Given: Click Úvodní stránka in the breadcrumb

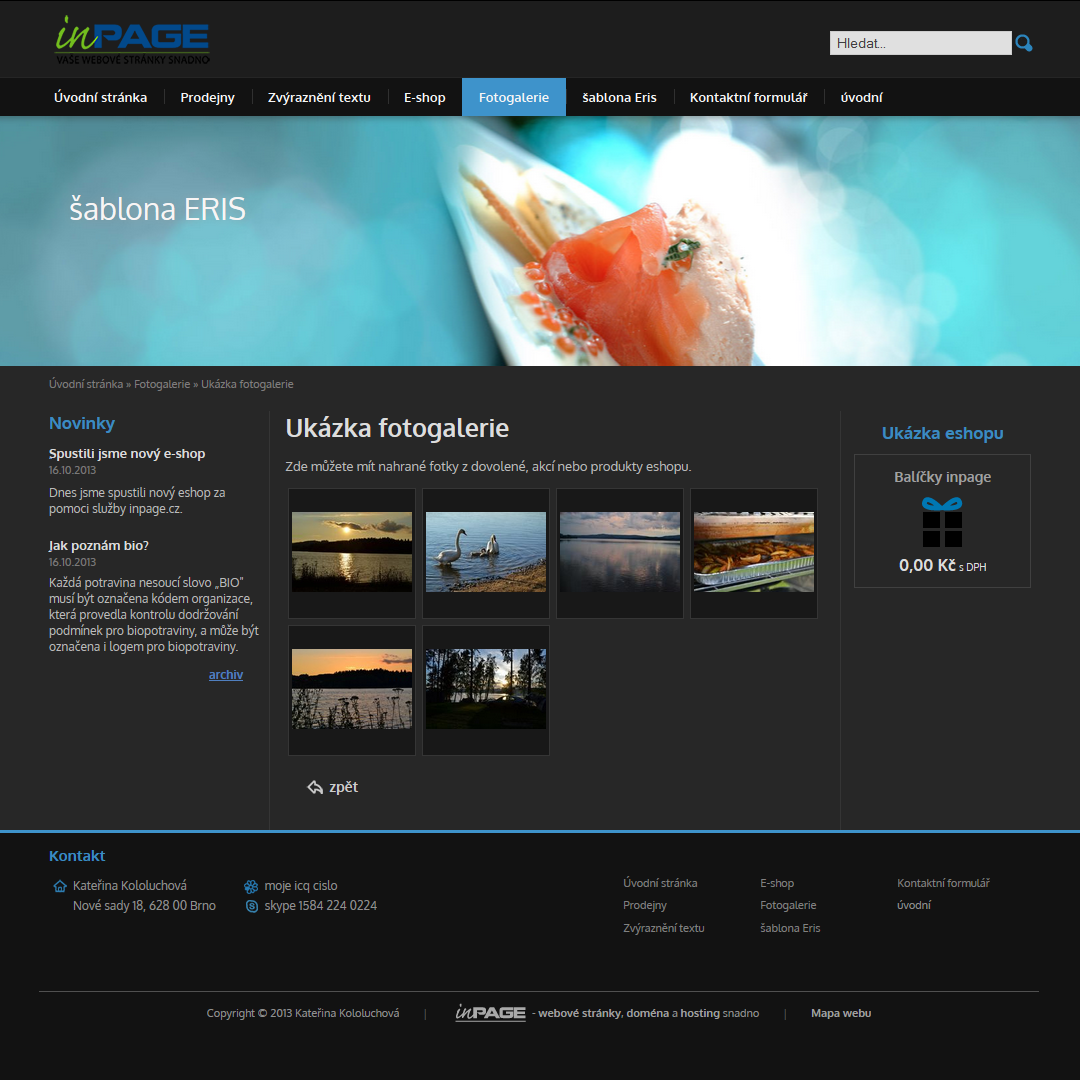Looking at the screenshot, I should [x=86, y=384].
